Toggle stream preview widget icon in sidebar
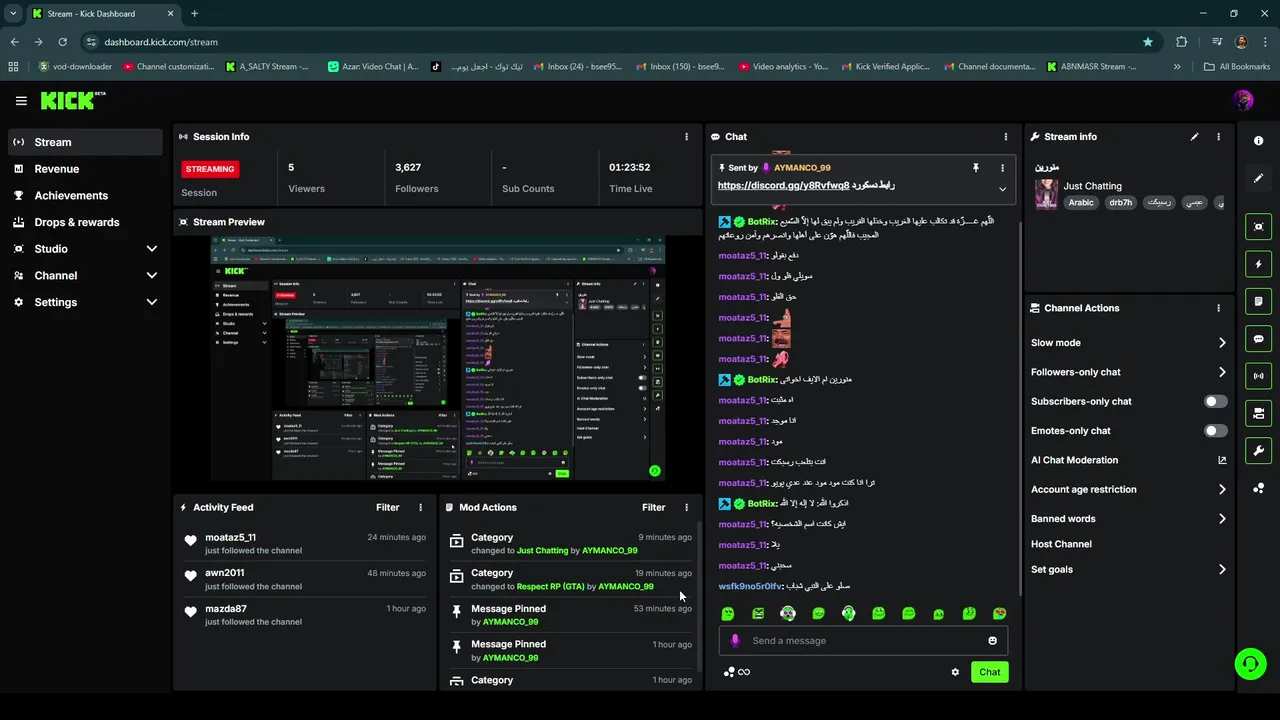1280x720 pixels. (1258, 227)
